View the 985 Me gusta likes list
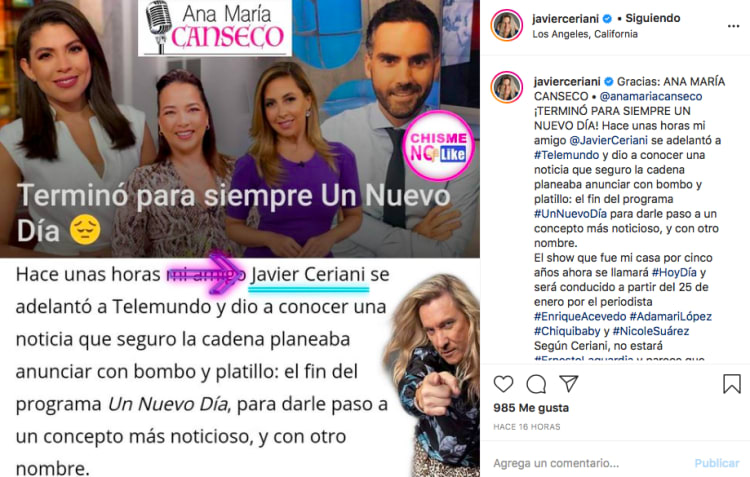This screenshot has width=750, height=477. [531, 408]
